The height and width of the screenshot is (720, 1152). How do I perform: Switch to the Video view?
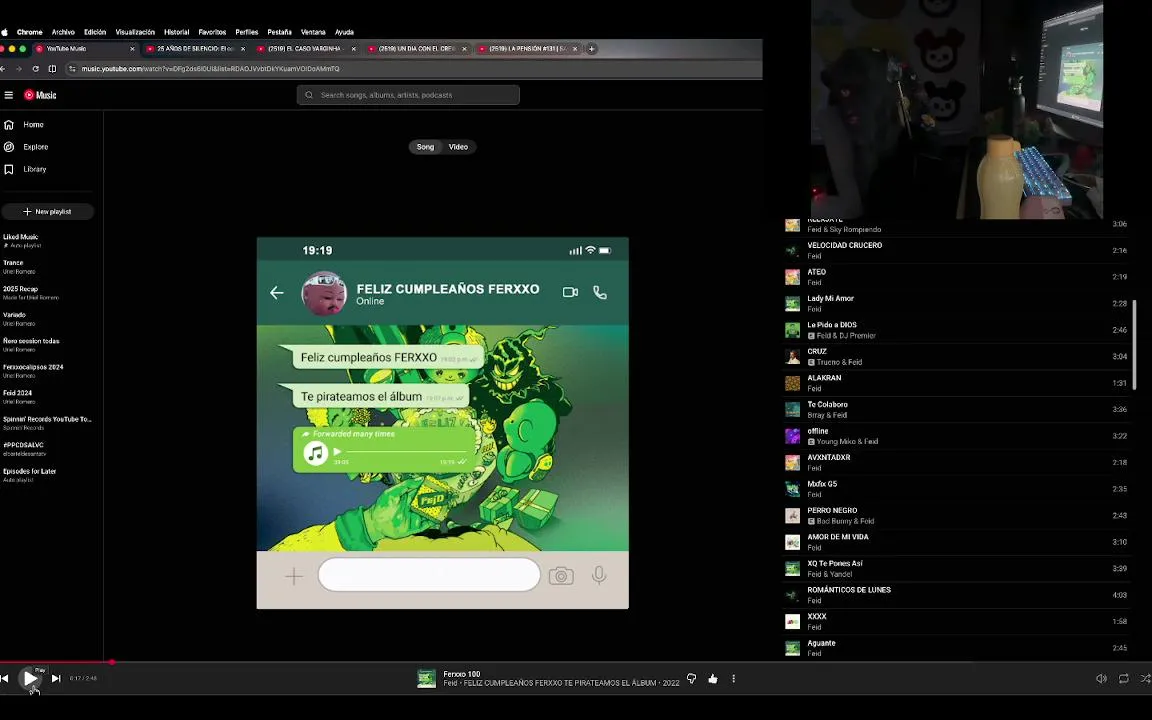pyautogui.click(x=458, y=147)
